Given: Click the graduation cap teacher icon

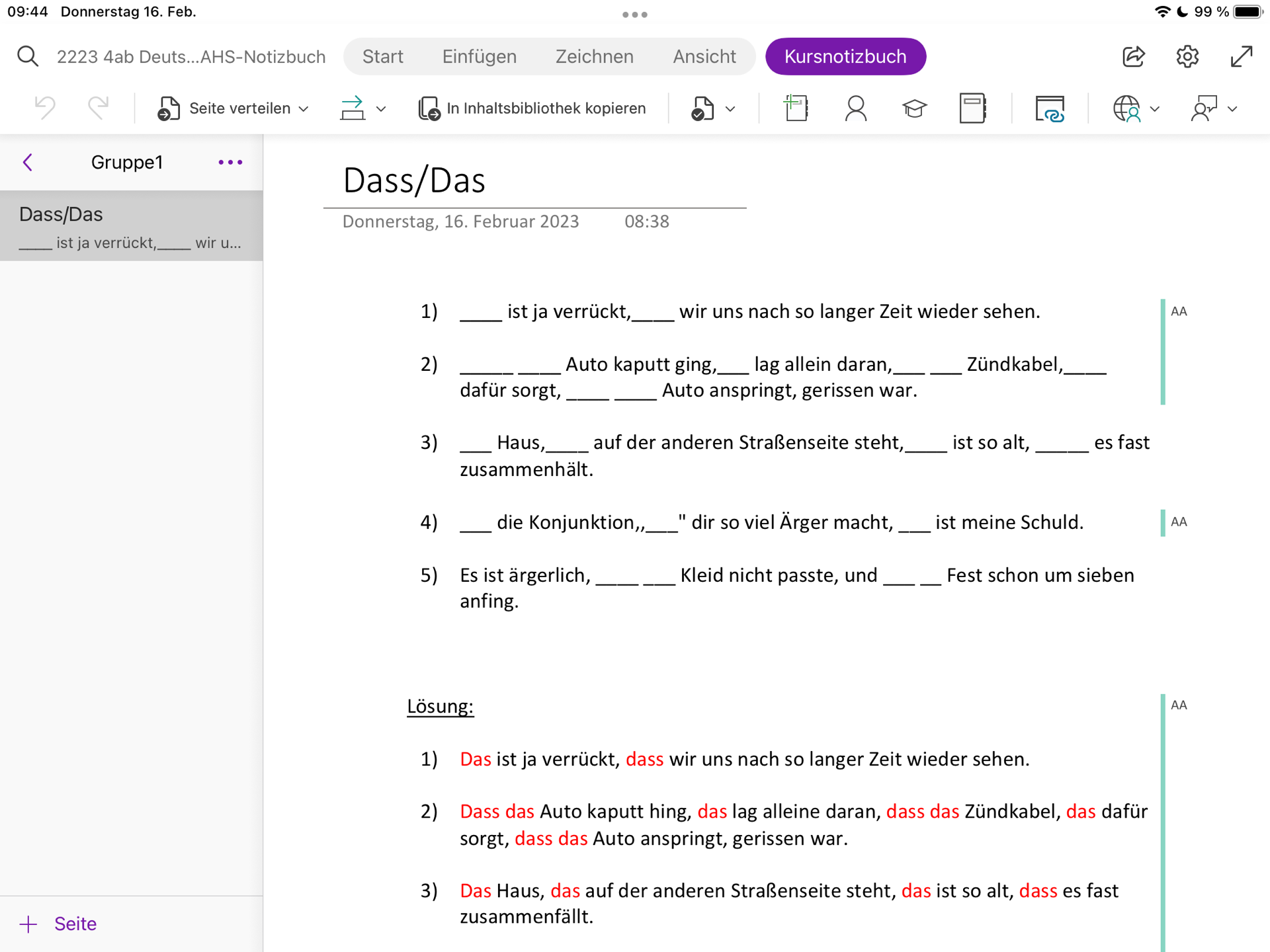Looking at the screenshot, I should [x=914, y=108].
